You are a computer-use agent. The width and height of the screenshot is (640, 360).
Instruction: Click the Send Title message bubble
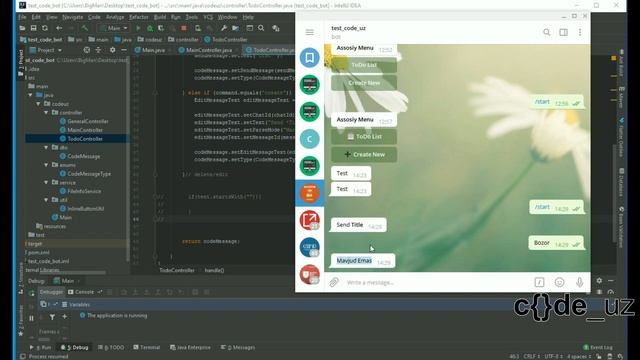coord(358,225)
